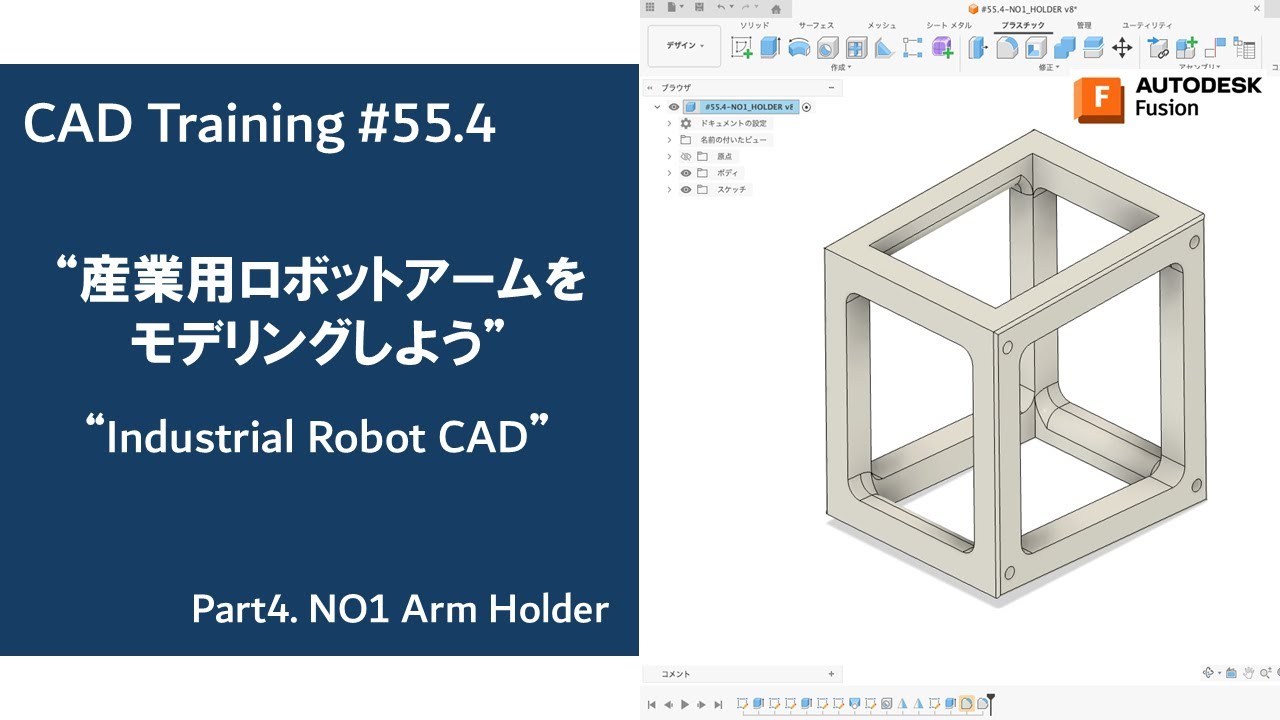Jump to timeline end
The width and height of the screenshot is (1280, 720).
point(718,705)
